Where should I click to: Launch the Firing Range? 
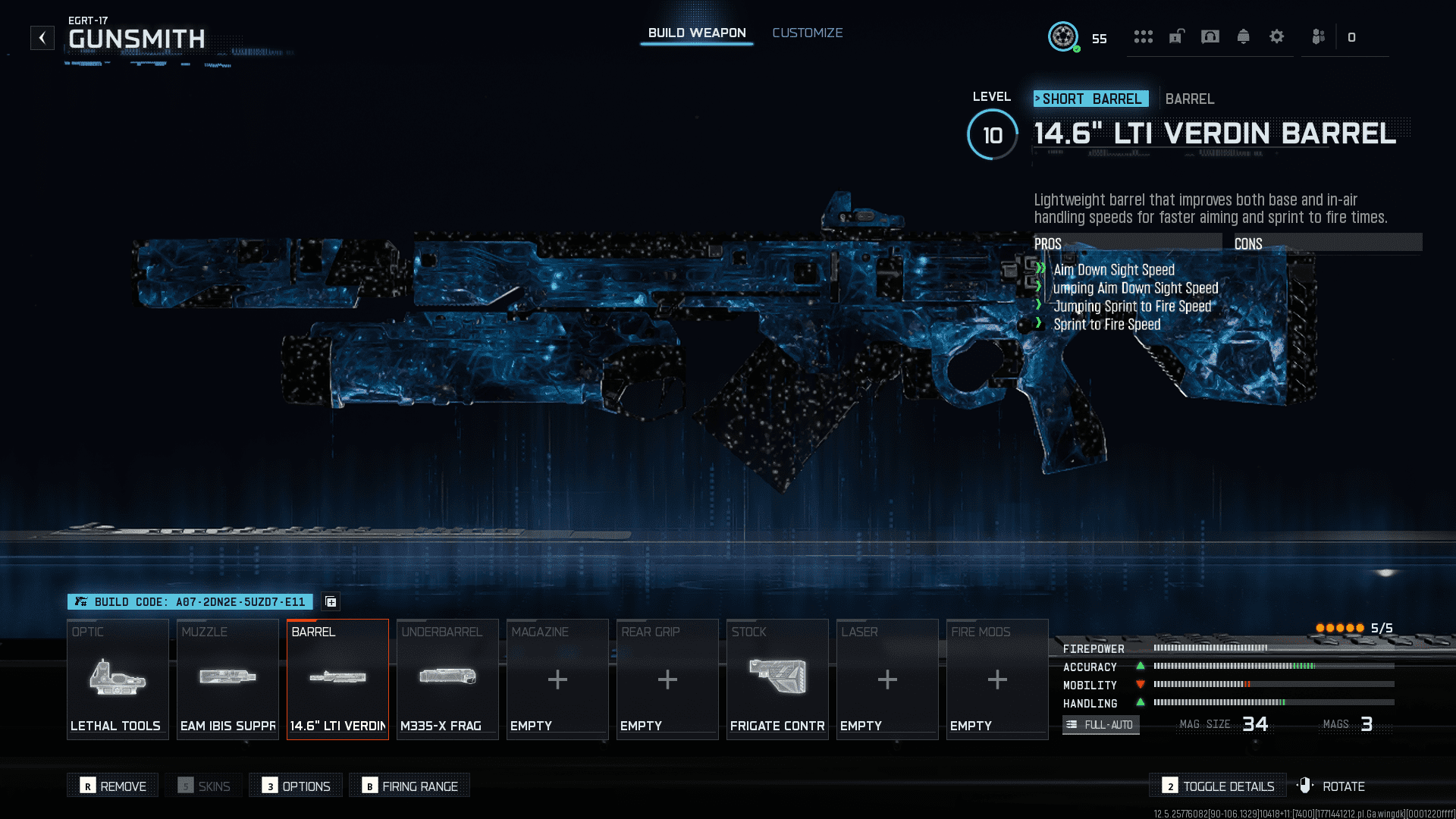(x=409, y=786)
